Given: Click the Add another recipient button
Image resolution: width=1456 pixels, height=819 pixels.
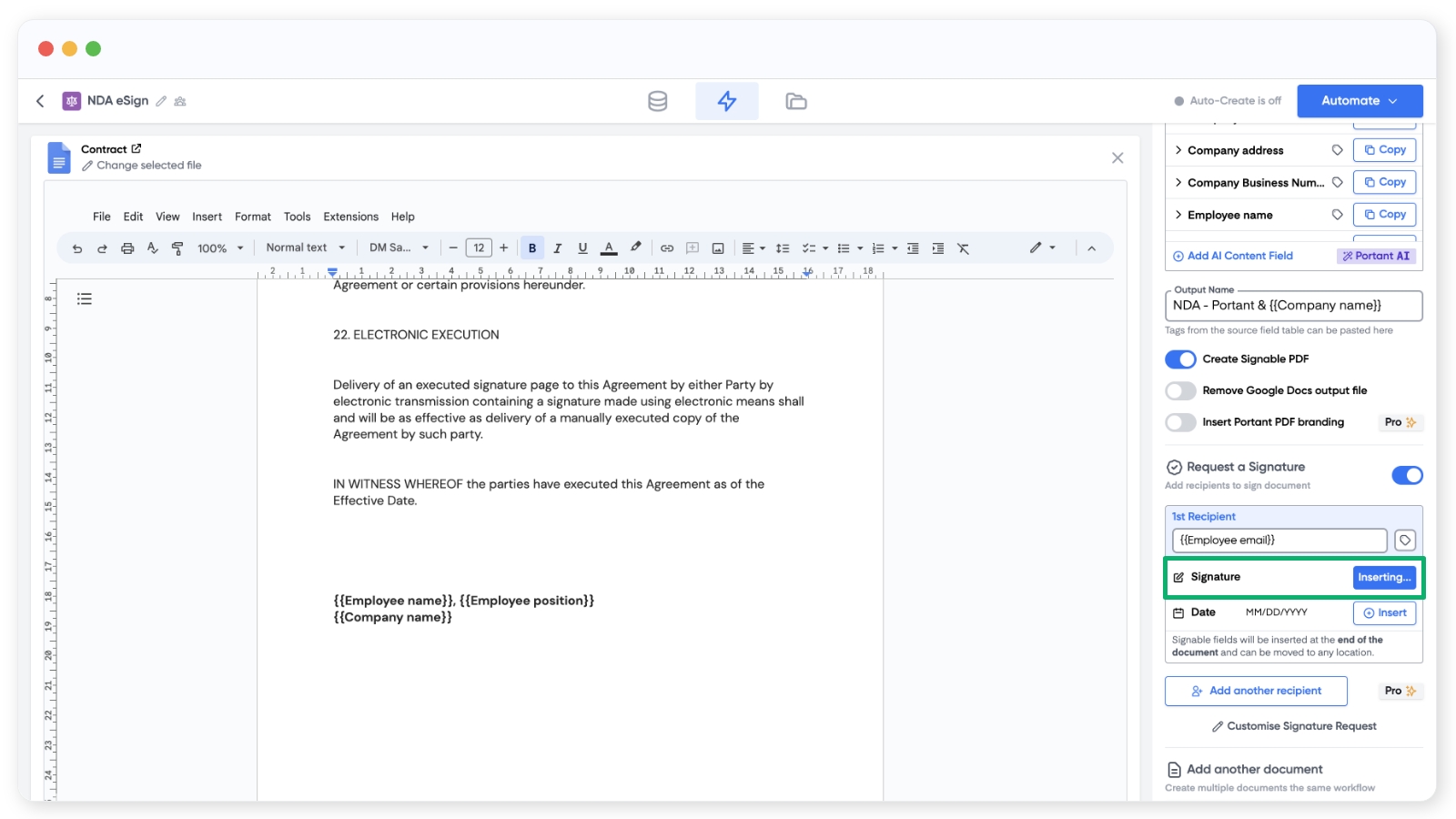Looking at the screenshot, I should 1256,691.
